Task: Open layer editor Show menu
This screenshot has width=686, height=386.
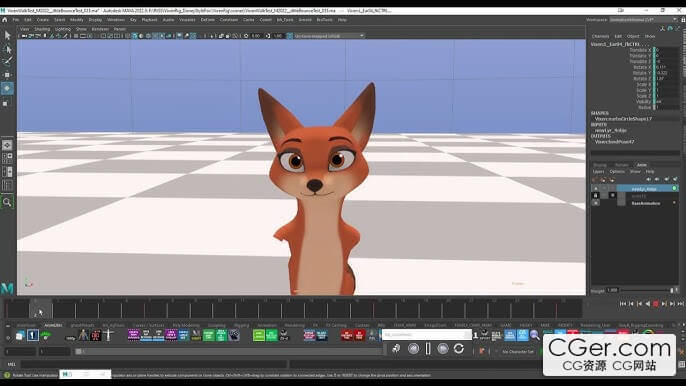Action: (x=635, y=172)
